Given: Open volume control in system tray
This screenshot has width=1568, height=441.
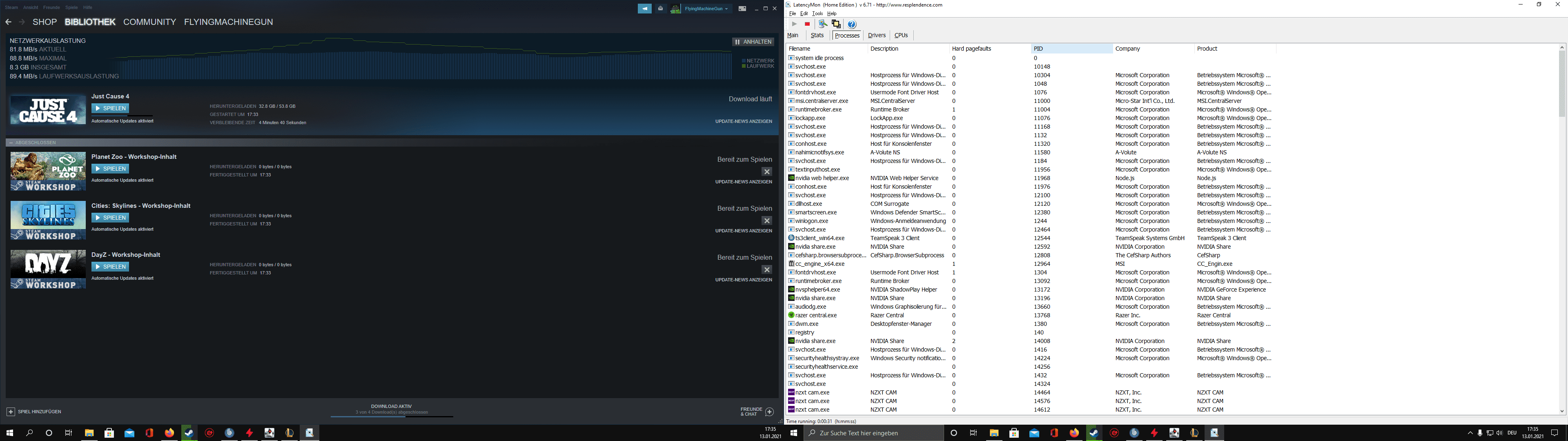Looking at the screenshot, I should coord(1499,433).
